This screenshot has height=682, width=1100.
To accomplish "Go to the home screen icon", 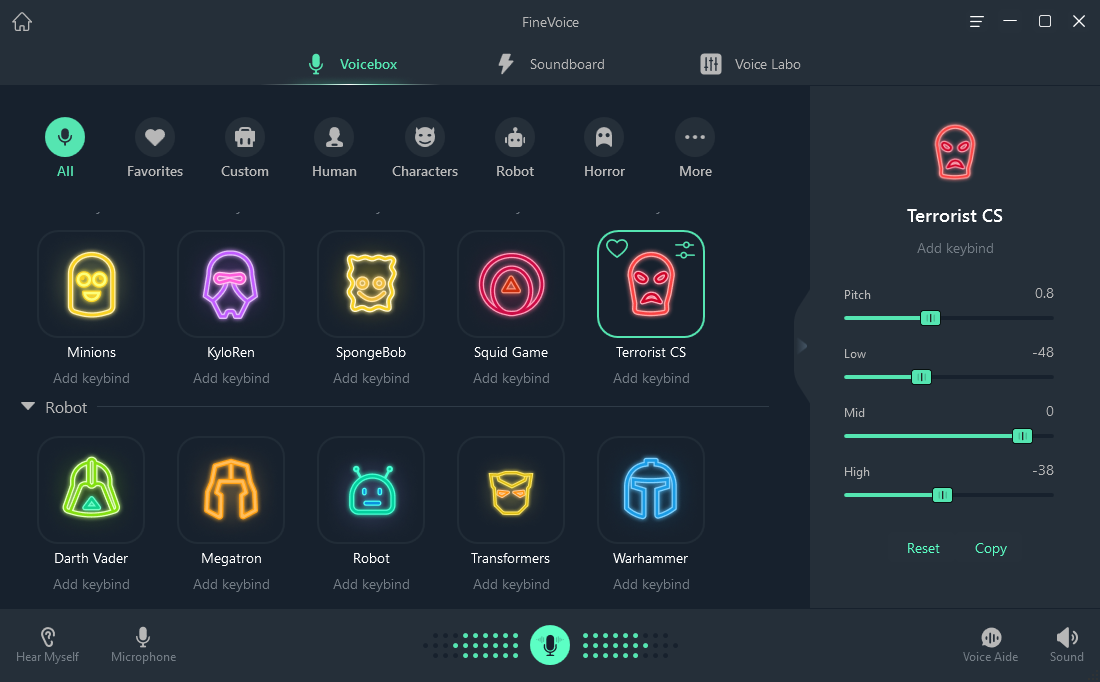I will [22, 22].
